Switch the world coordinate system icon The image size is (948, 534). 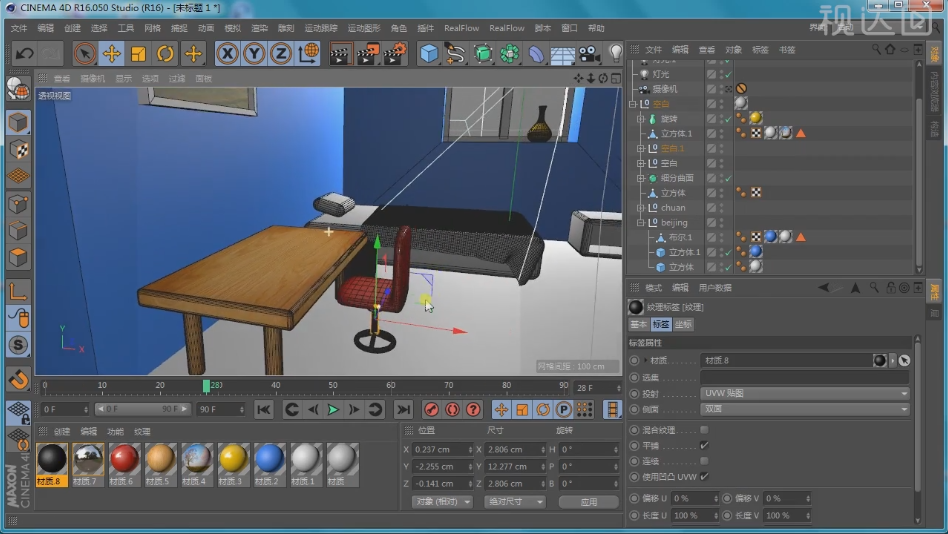(308, 54)
